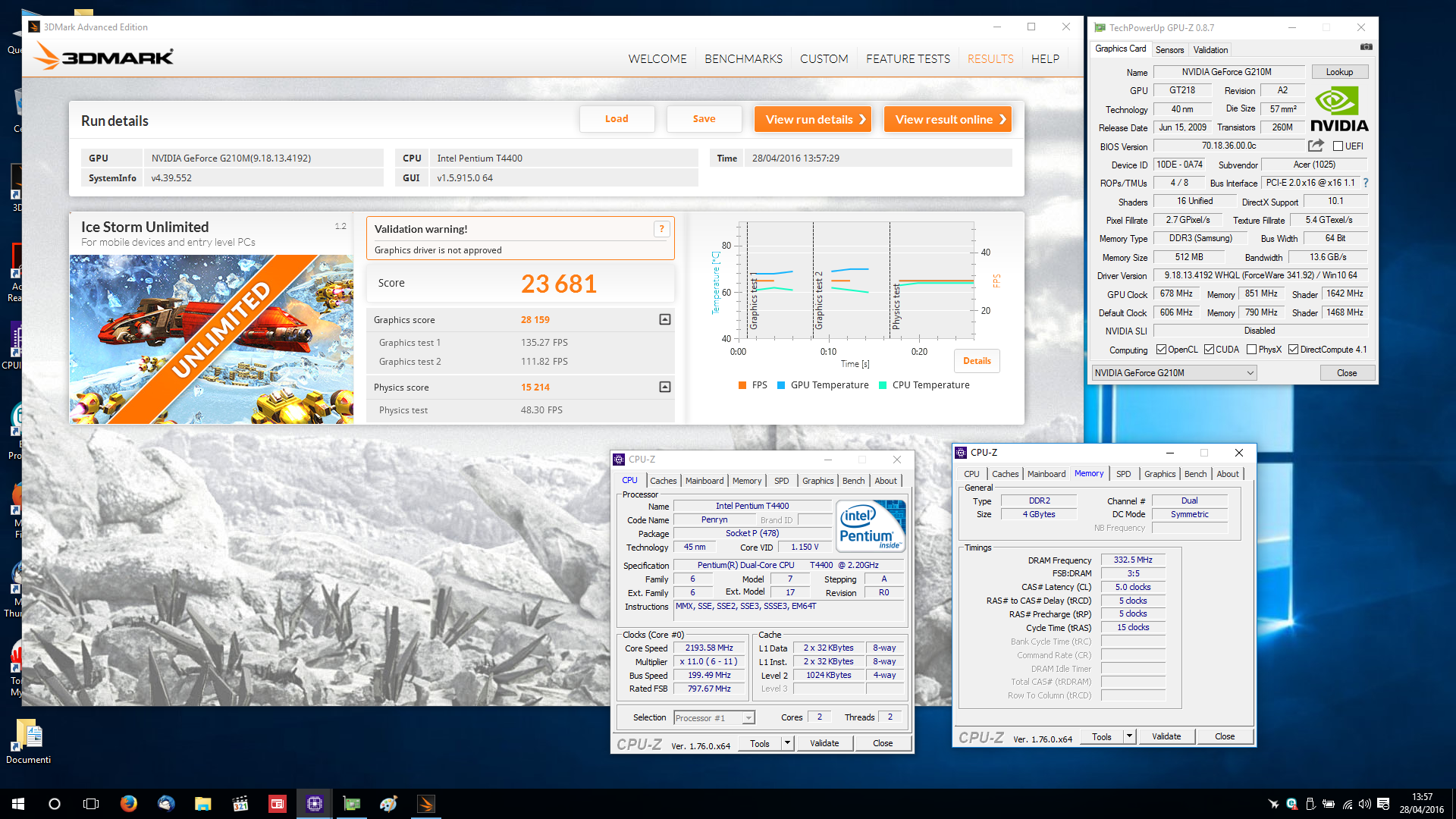1456x819 pixels.
Task: Click the Bus Interface question mark in GPU-Z
Action: [x=1366, y=183]
